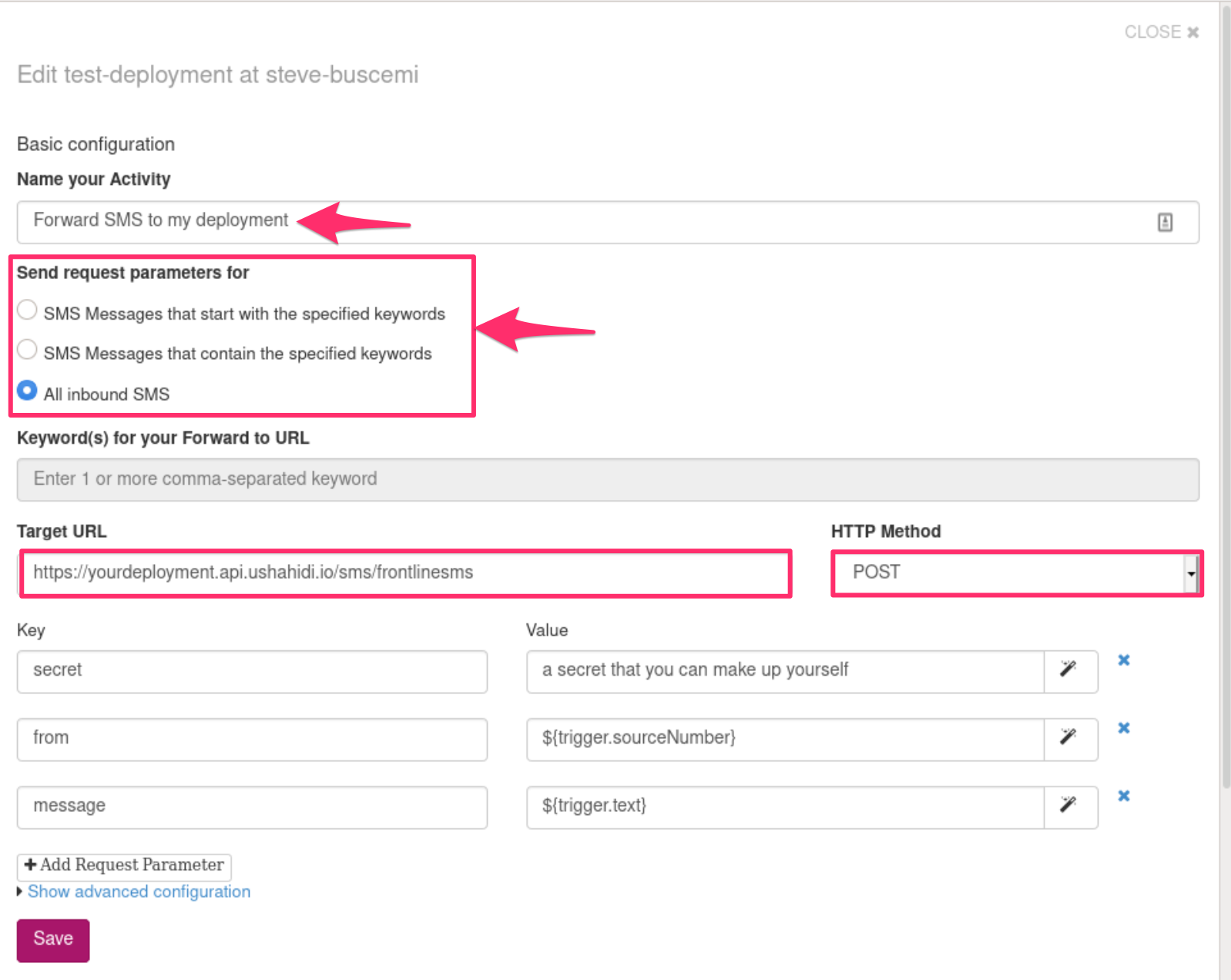Remove the from request parameter row
1231x980 pixels.
click(x=1123, y=728)
